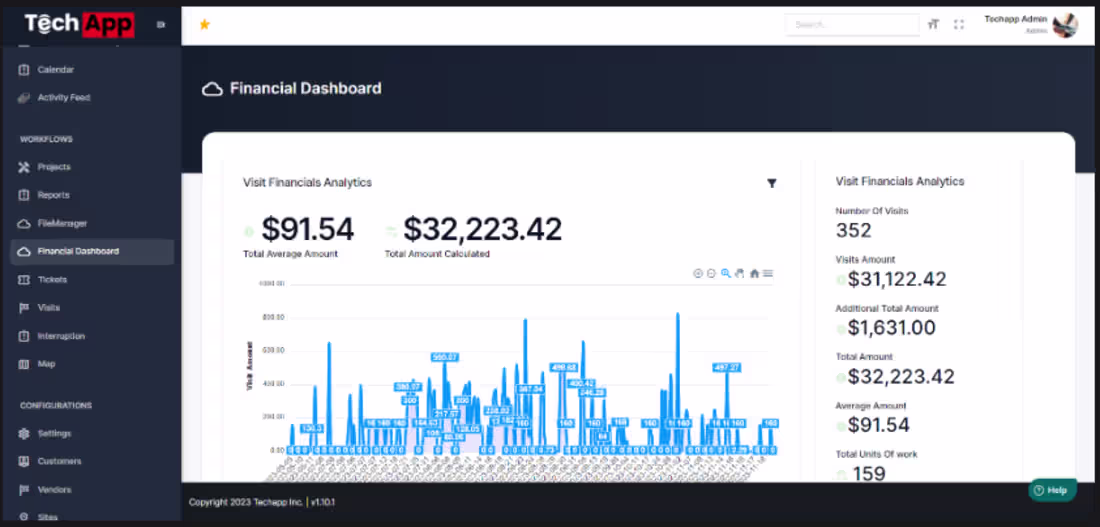Click the Customers icon in sidebar
1100x527 pixels.
[x=24, y=461]
